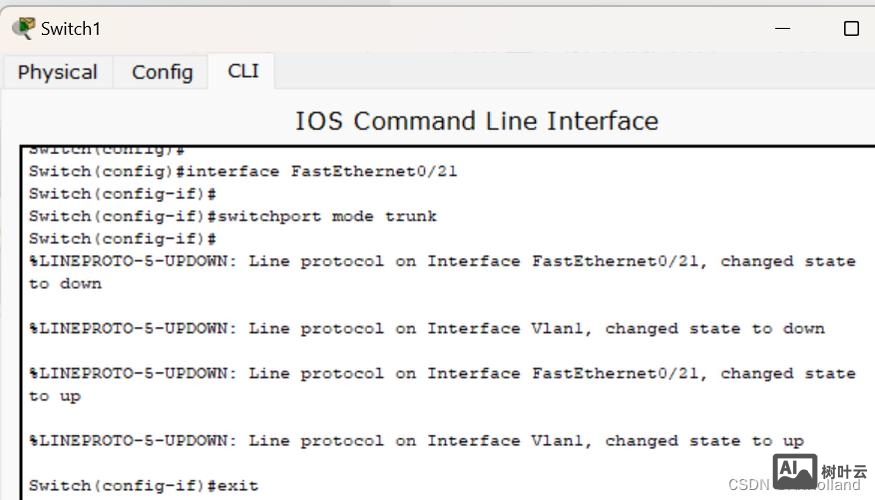The image size is (875, 500).
Task: Select the CLI tab
Action: [243, 71]
